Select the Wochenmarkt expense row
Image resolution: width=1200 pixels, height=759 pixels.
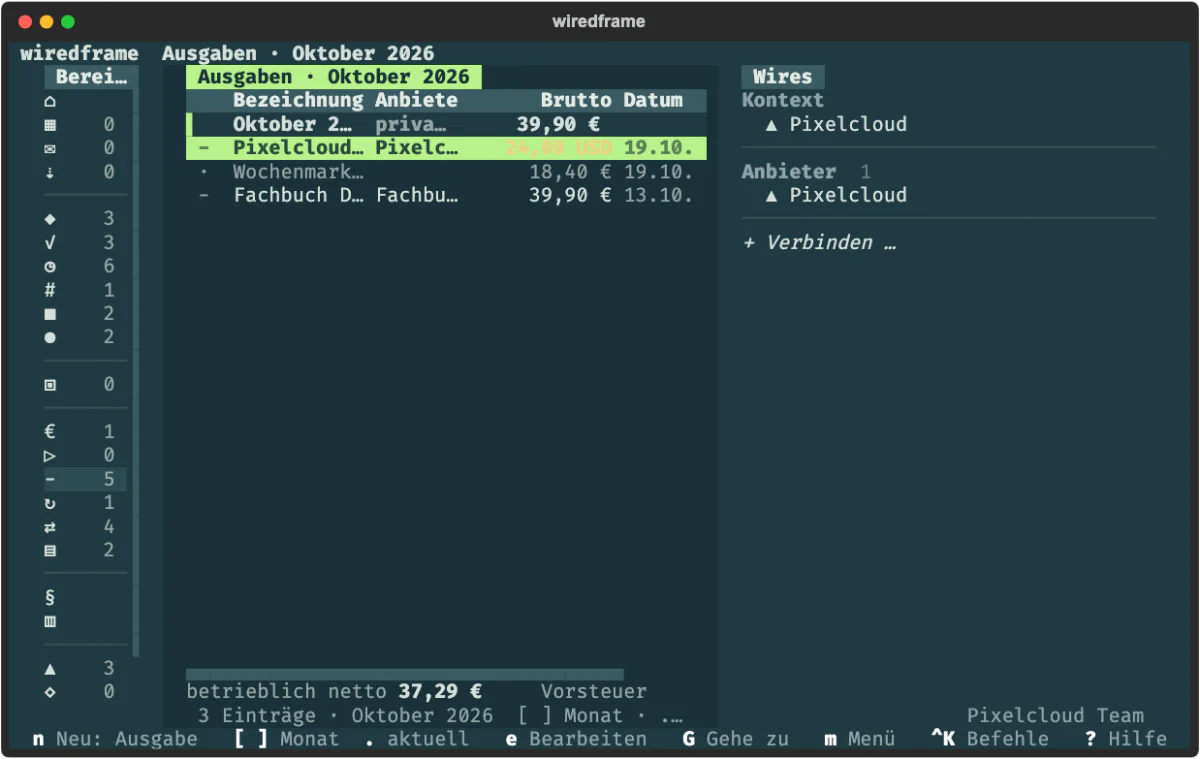pos(446,172)
